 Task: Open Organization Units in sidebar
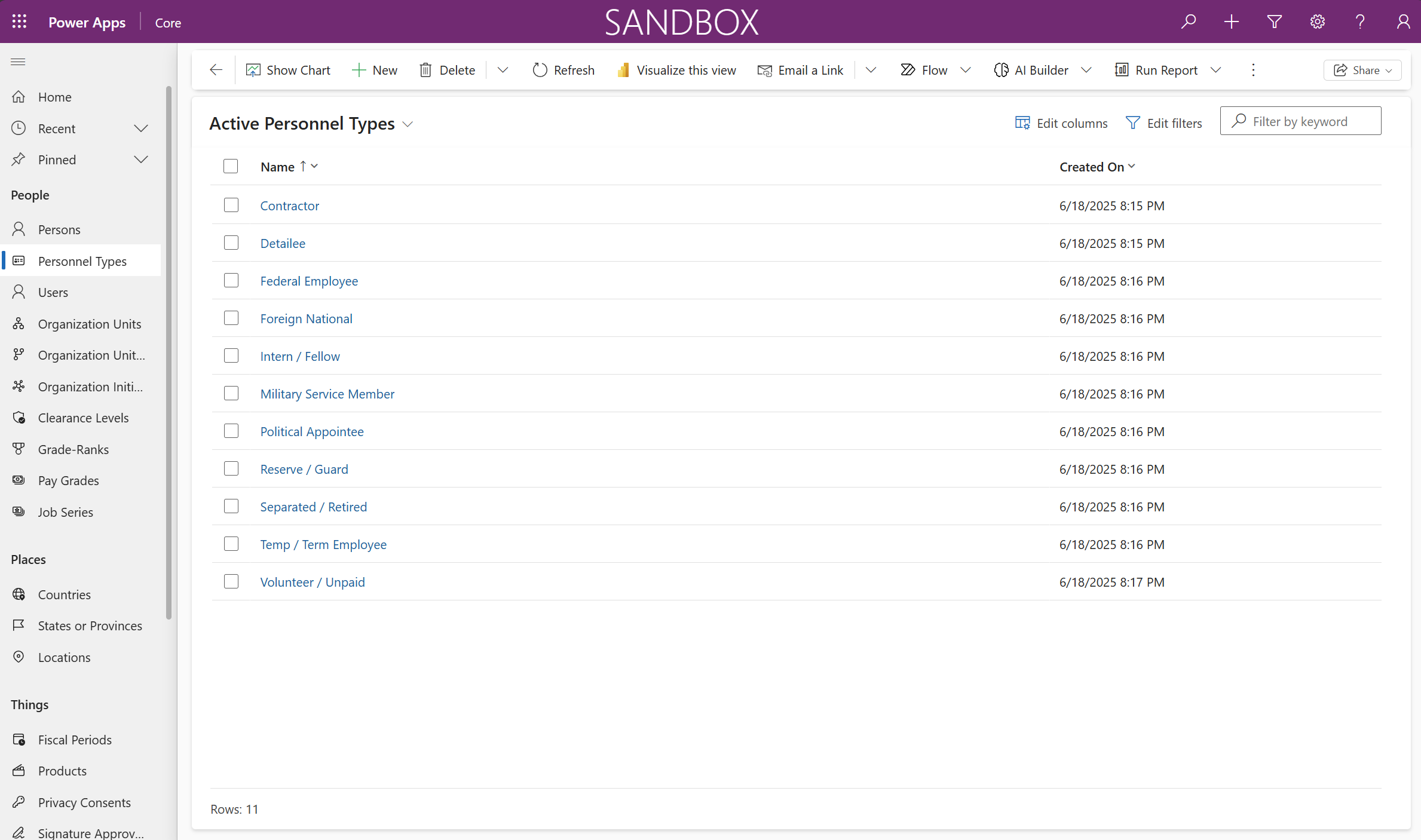coord(81,324)
